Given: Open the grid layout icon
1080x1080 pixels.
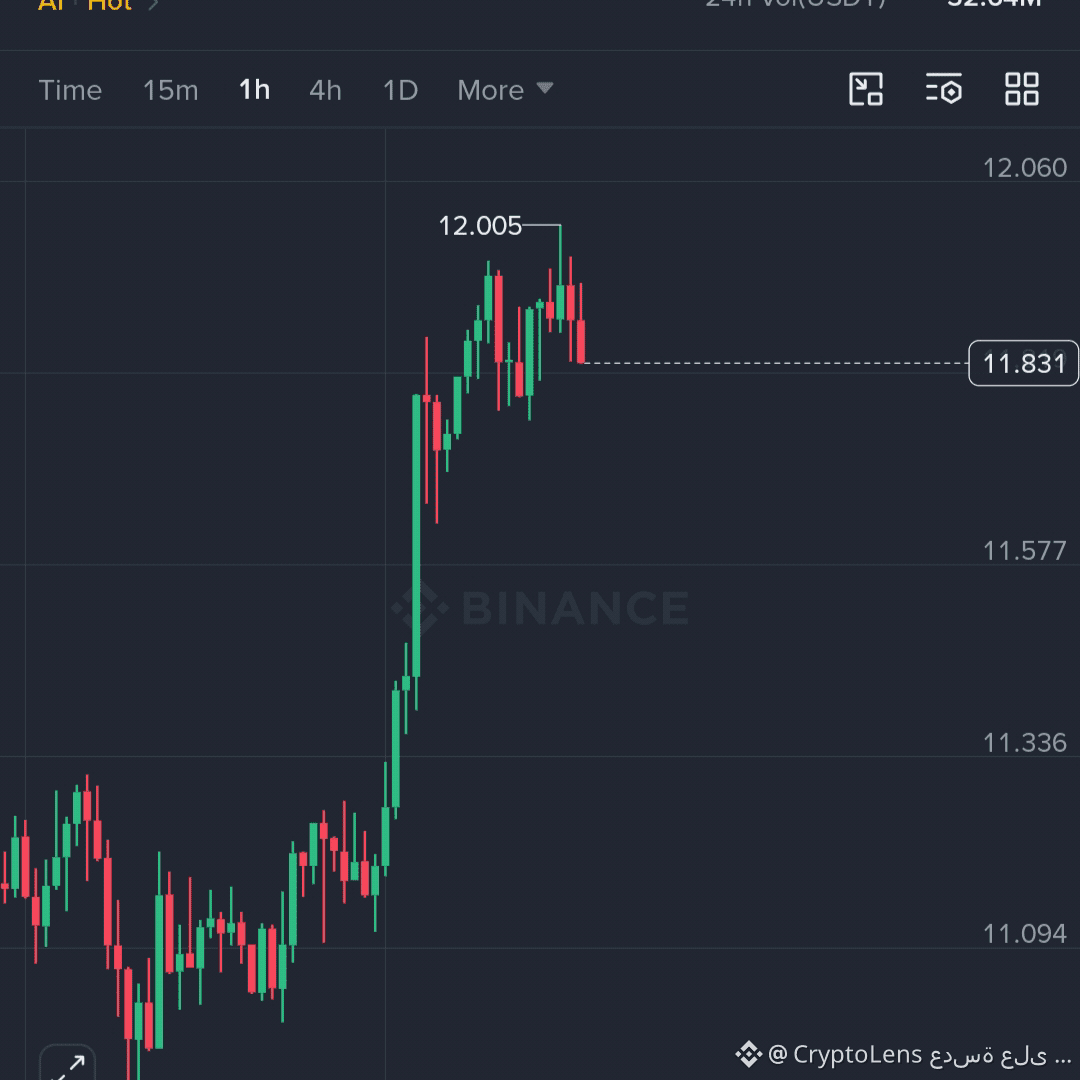Looking at the screenshot, I should (x=1021, y=90).
